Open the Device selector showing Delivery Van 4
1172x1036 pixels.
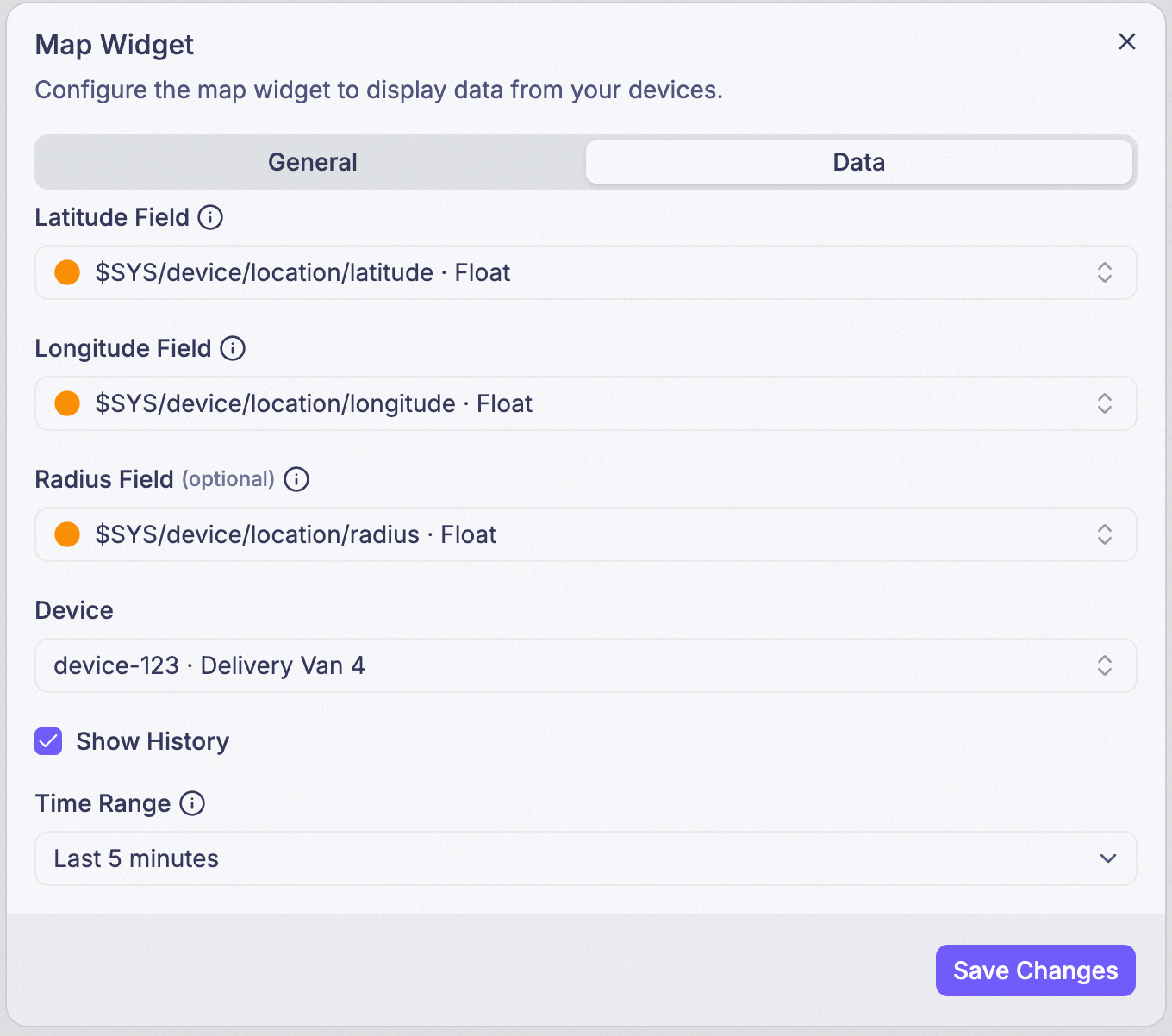coord(586,665)
